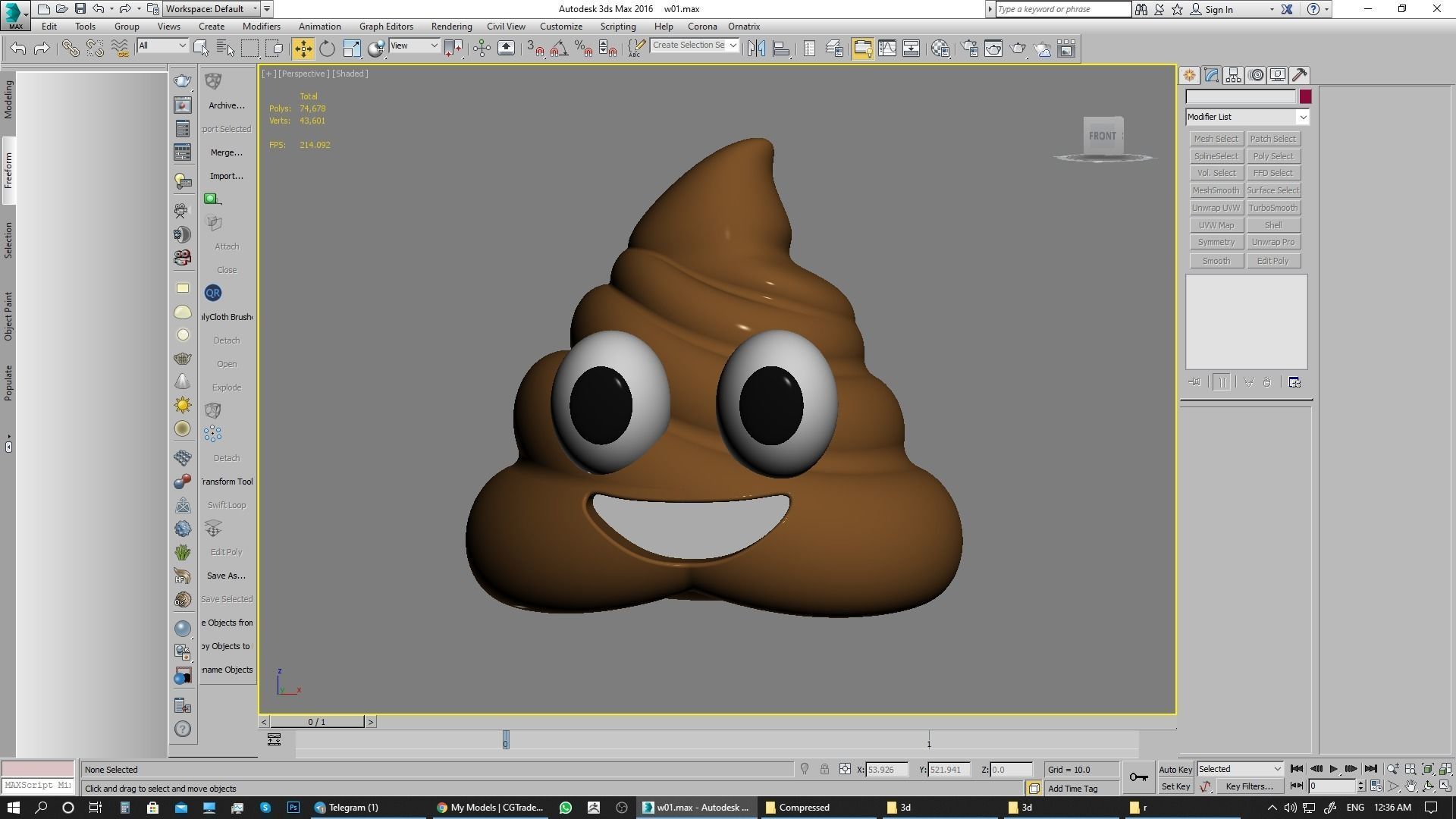This screenshot has height=819, width=1456.
Task: Open the Curve Editor from the toolbar
Action: click(x=886, y=49)
